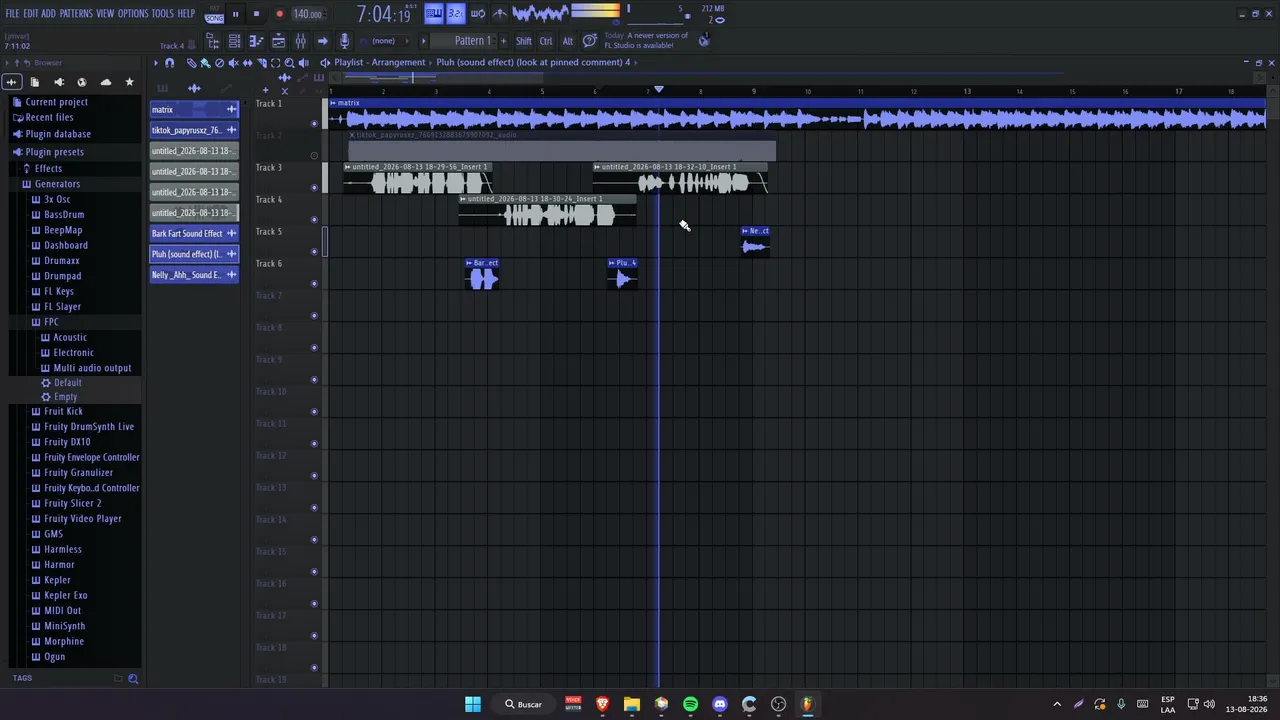The height and width of the screenshot is (720, 1280).
Task: Open the EDIT menu
Action: click(x=31, y=14)
